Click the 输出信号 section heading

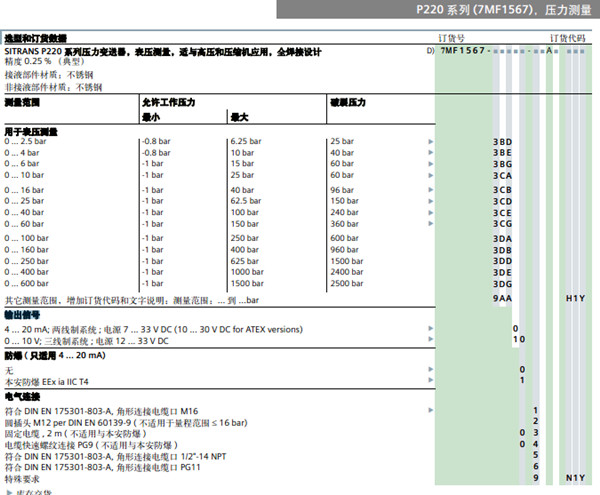[x=22, y=315]
